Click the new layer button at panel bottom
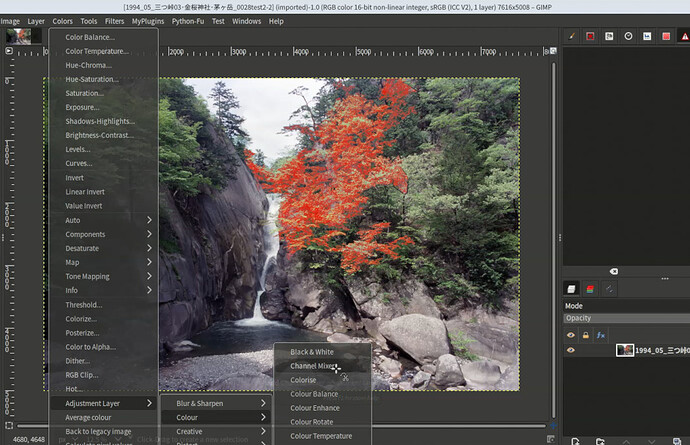This screenshot has width=690, height=445. coord(575,441)
